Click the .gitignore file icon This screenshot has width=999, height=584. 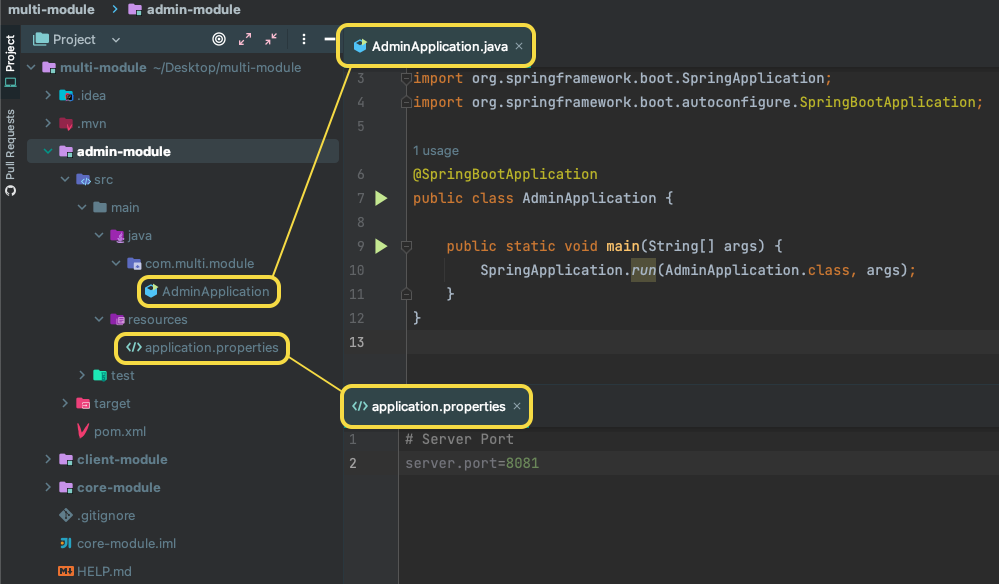point(66,515)
